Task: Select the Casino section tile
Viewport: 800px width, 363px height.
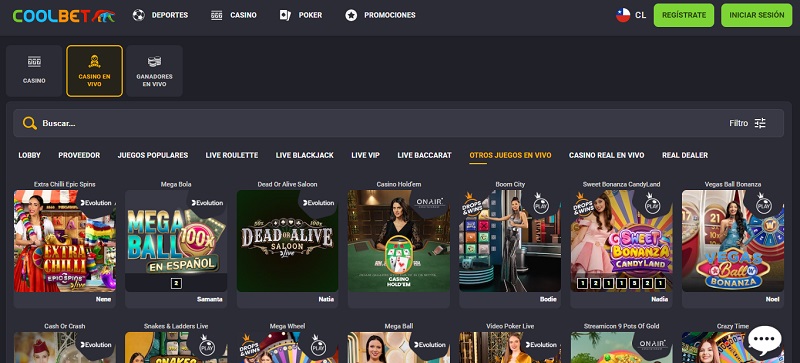Action: 34,71
